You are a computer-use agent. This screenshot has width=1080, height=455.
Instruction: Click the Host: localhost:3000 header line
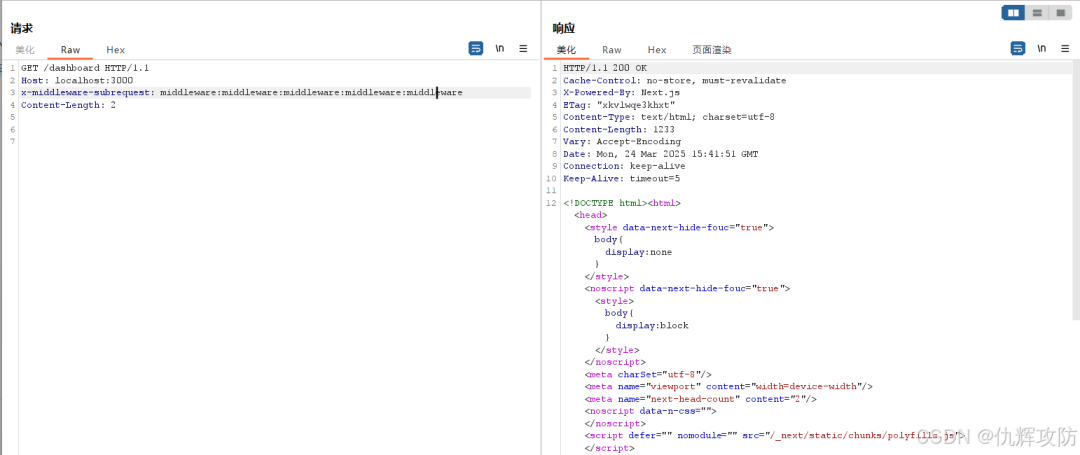pyautogui.click(x=77, y=81)
